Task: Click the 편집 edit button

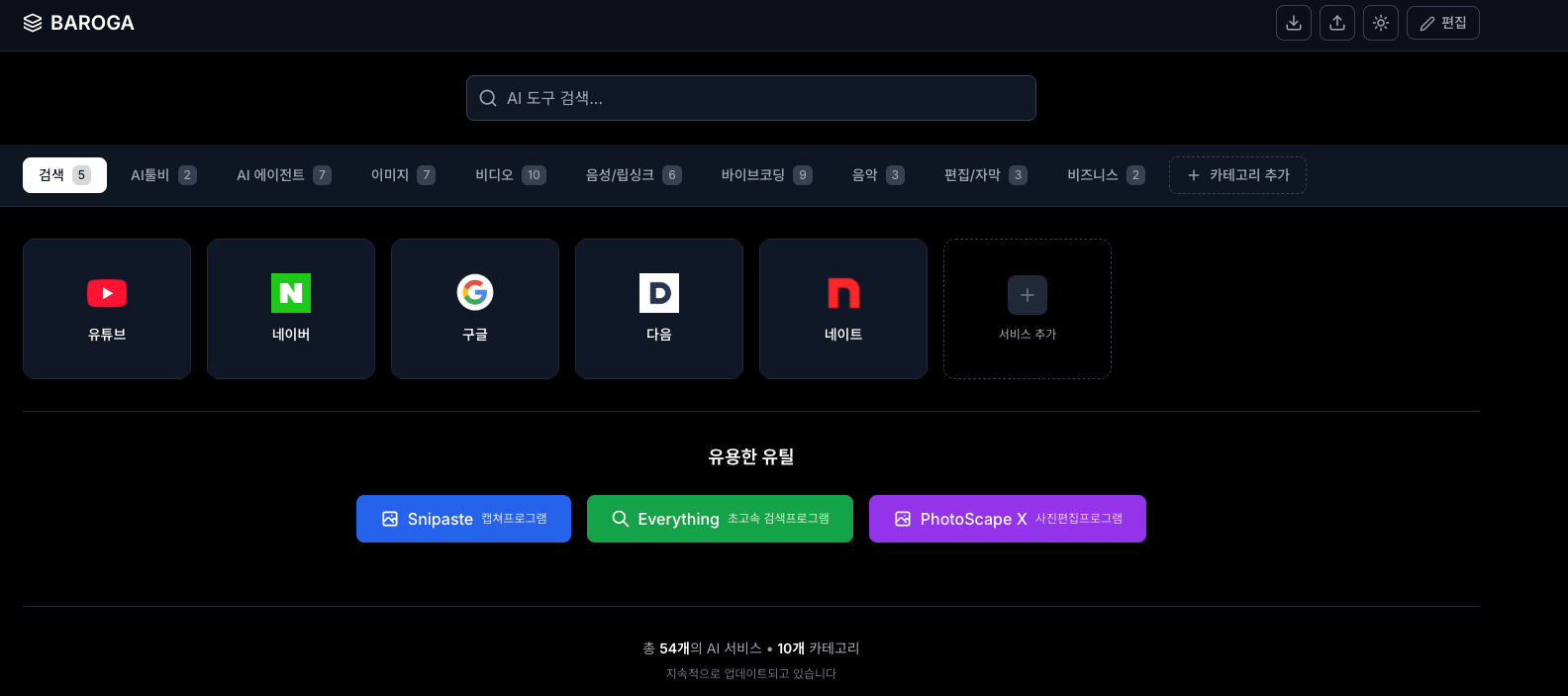Action: (1443, 23)
